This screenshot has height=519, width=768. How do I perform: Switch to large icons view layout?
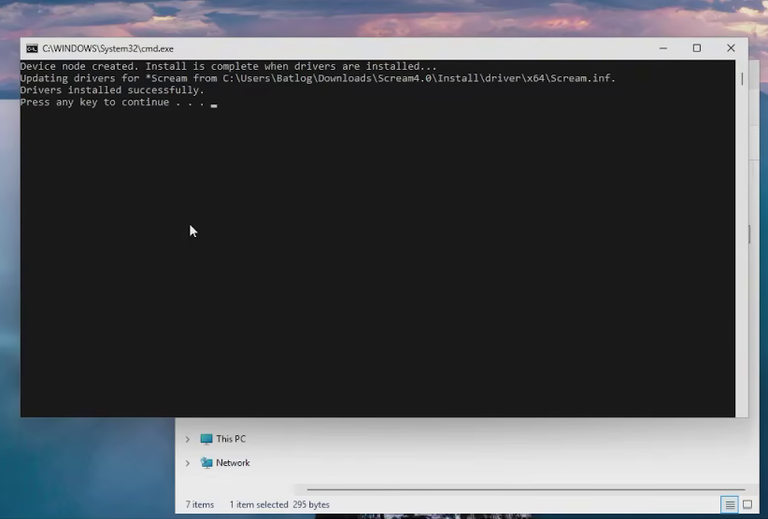point(747,504)
